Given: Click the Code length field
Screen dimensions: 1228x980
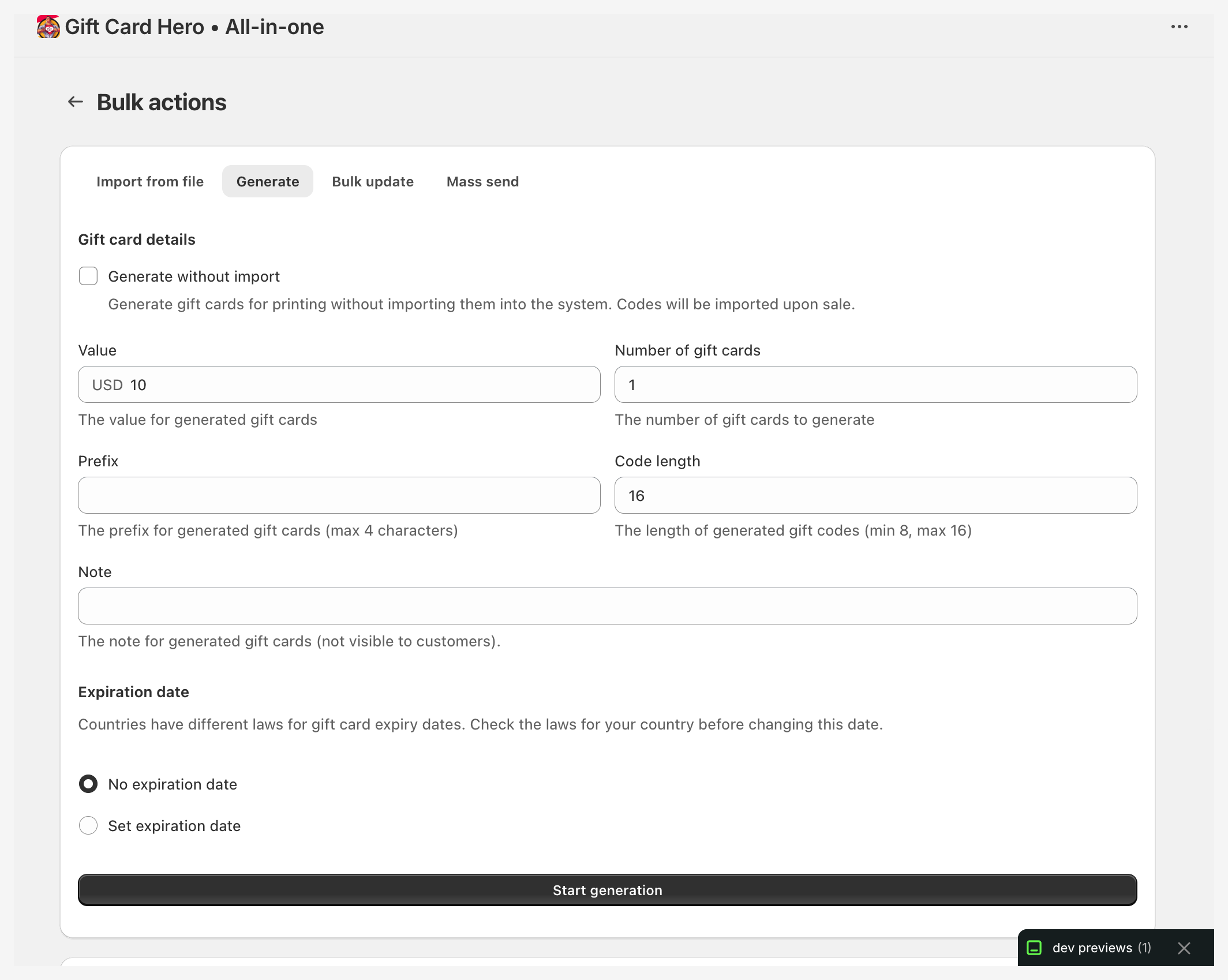Looking at the screenshot, I should tap(875, 496).
